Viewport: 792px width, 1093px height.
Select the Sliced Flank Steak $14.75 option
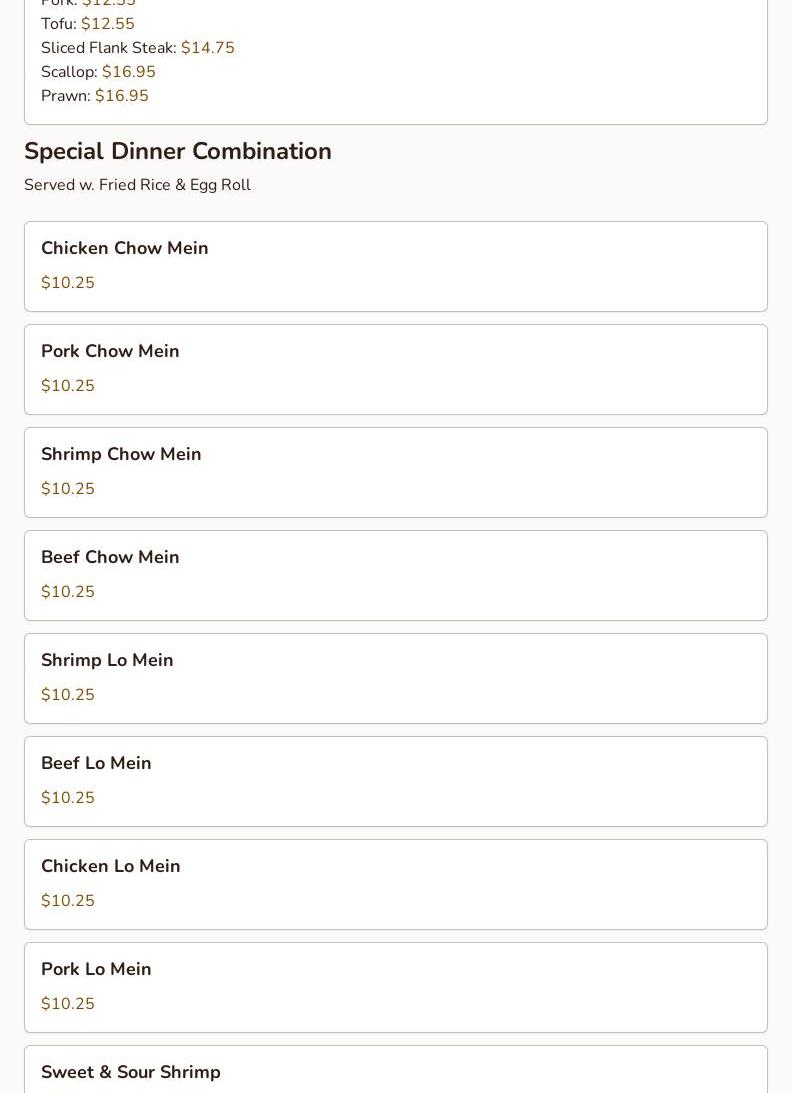pyautogui.click(x=138, y=48)
